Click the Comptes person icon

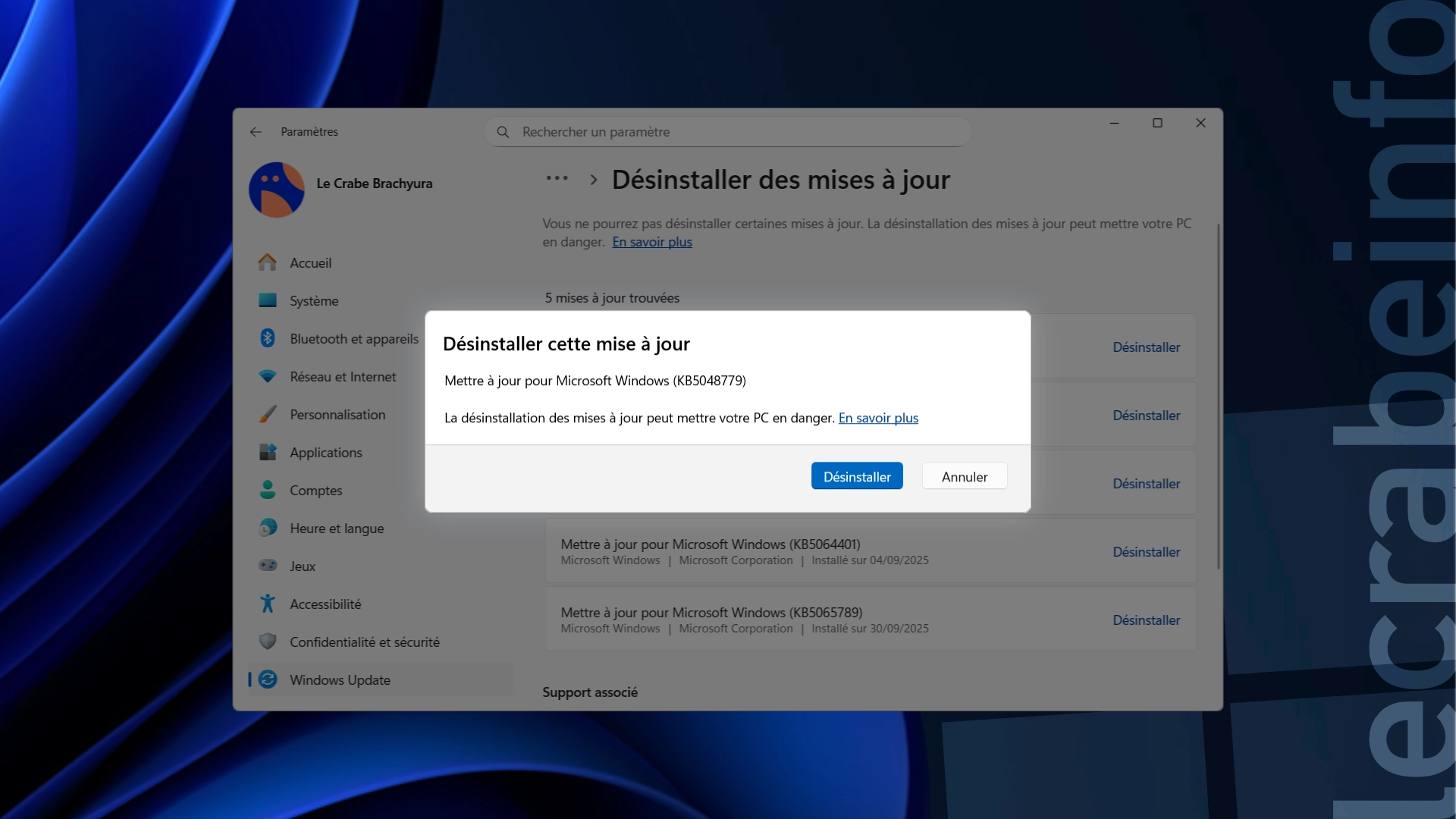pyautogui.click(x=267, y=490)
